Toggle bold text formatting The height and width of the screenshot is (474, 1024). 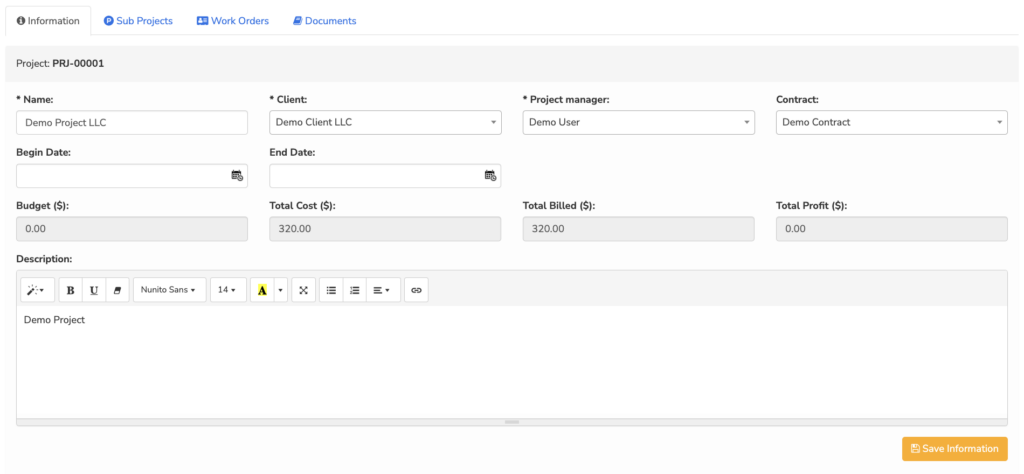(71, 290)
